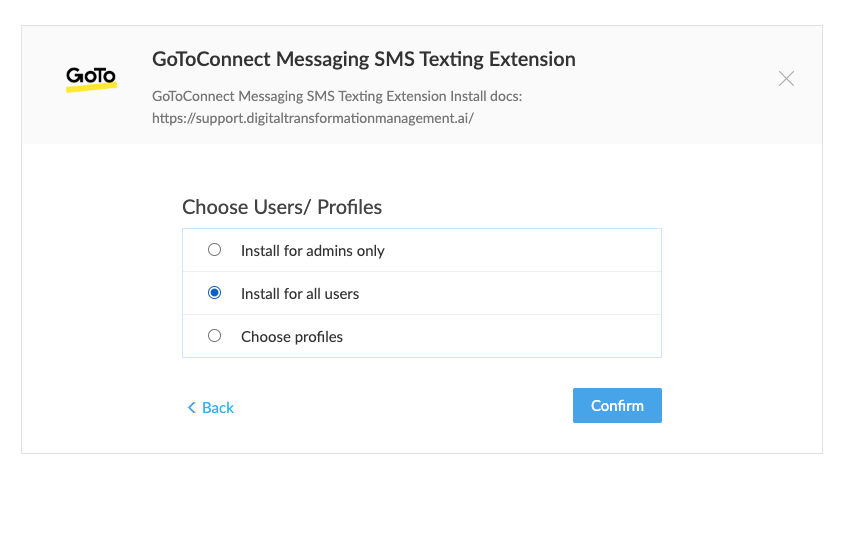Click the Choose Users/ Profiles heading
The height and width of the screenshot is (549, 854).
282,208
